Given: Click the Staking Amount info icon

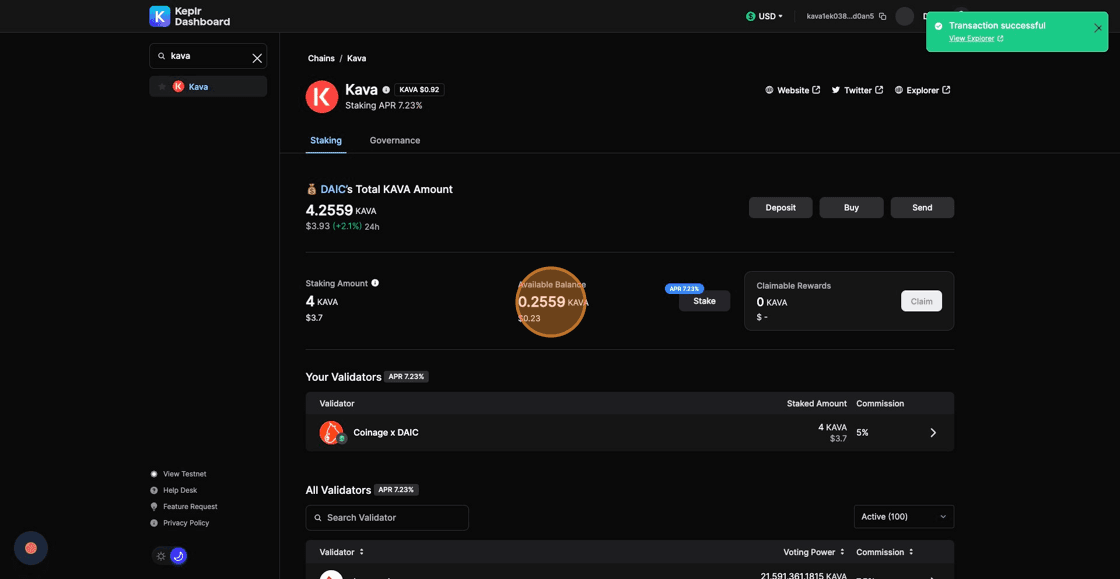Looking at the screenshot, I should coord(375,283).
